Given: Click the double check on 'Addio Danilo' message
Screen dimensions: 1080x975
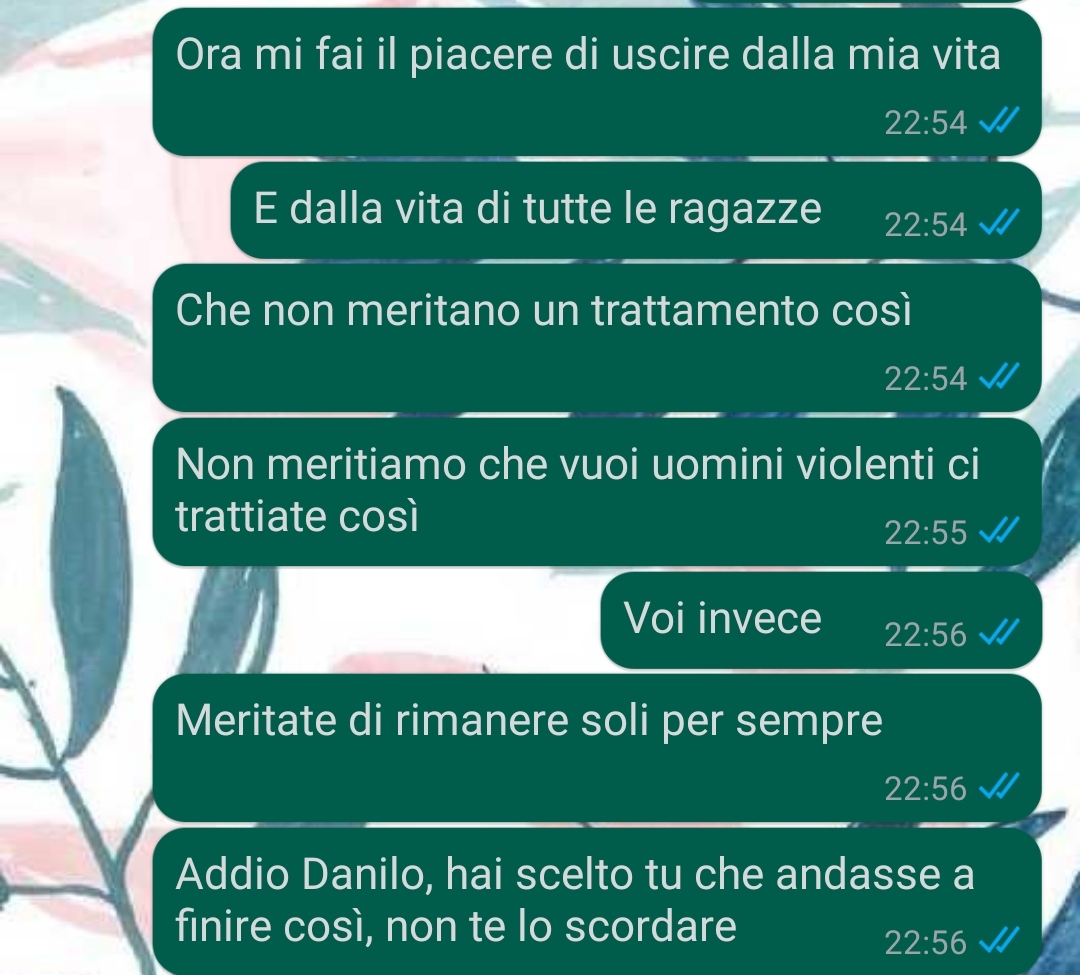Looking at the screenshot, I should tap(999, 941).
